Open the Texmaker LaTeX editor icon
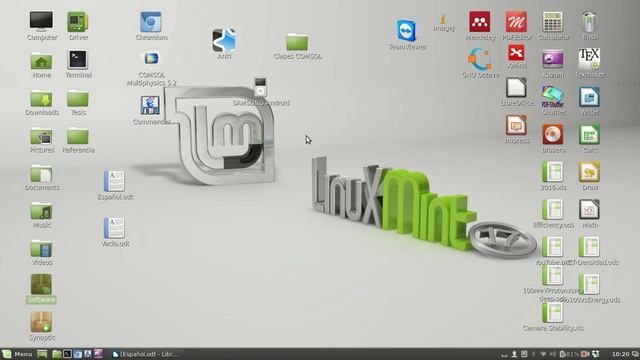The width and height of the screenshot is (640, 360). 589,59
